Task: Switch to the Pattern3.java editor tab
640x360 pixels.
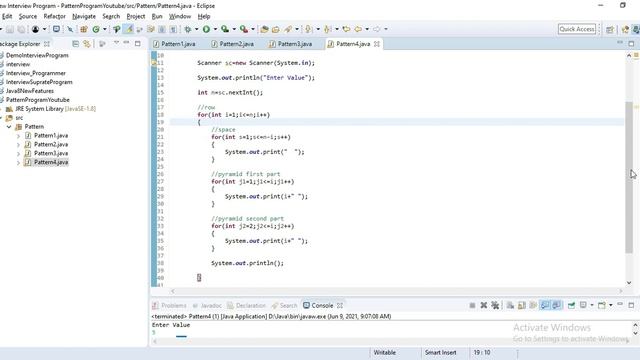Action: point(291,44)
